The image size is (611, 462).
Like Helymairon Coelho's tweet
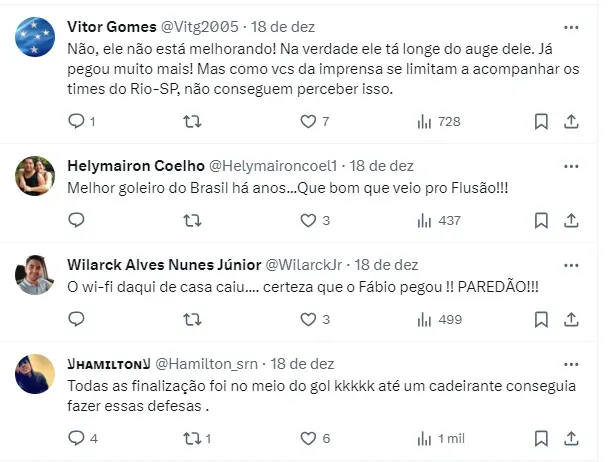pyautogui.click(x=309, y=220)
